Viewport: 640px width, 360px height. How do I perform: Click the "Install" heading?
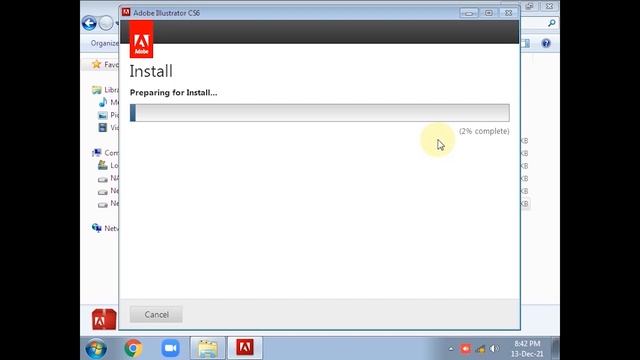click(151, 71)
